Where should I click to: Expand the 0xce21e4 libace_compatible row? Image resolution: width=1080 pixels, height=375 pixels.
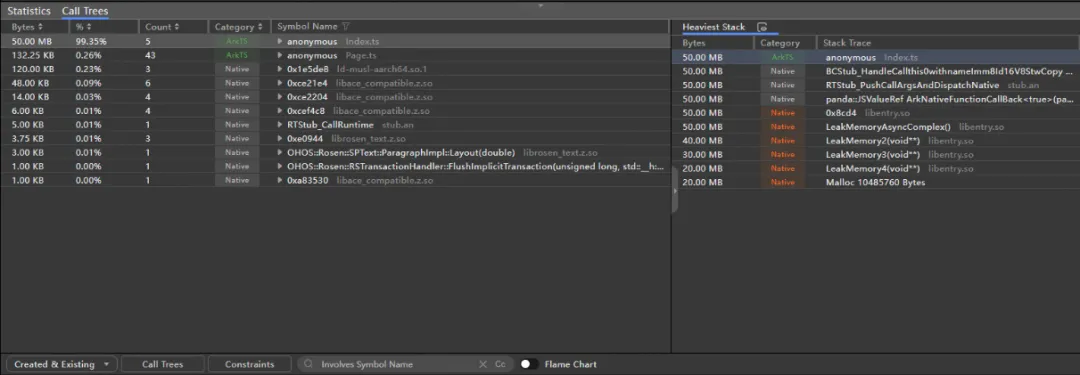(280, 83)
